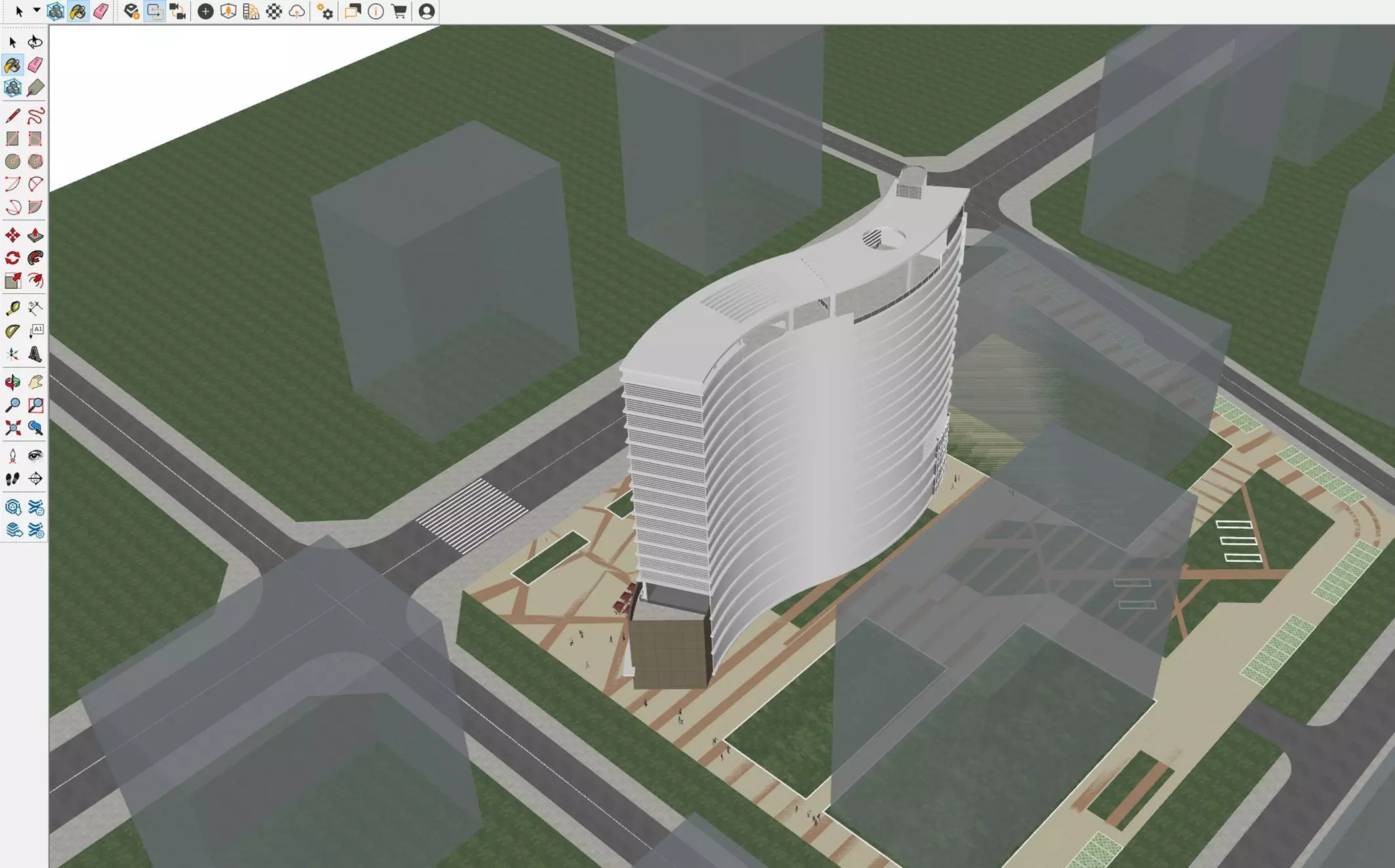Pick the Paint Bucket in the left toolbar
1395x868 pixels.
coord(12,65)
